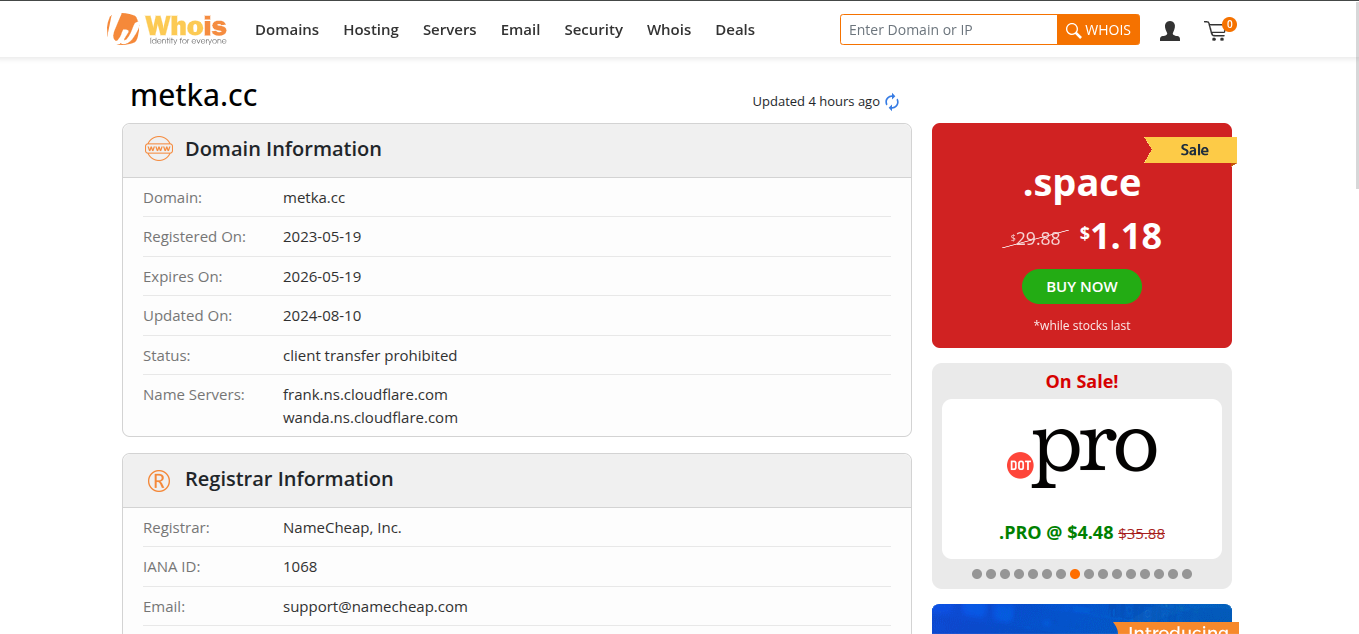Focus the Enter Domain or IP field
Image resolution: width=1359 pixels, height=634 pixels.
tap(949, 30)
